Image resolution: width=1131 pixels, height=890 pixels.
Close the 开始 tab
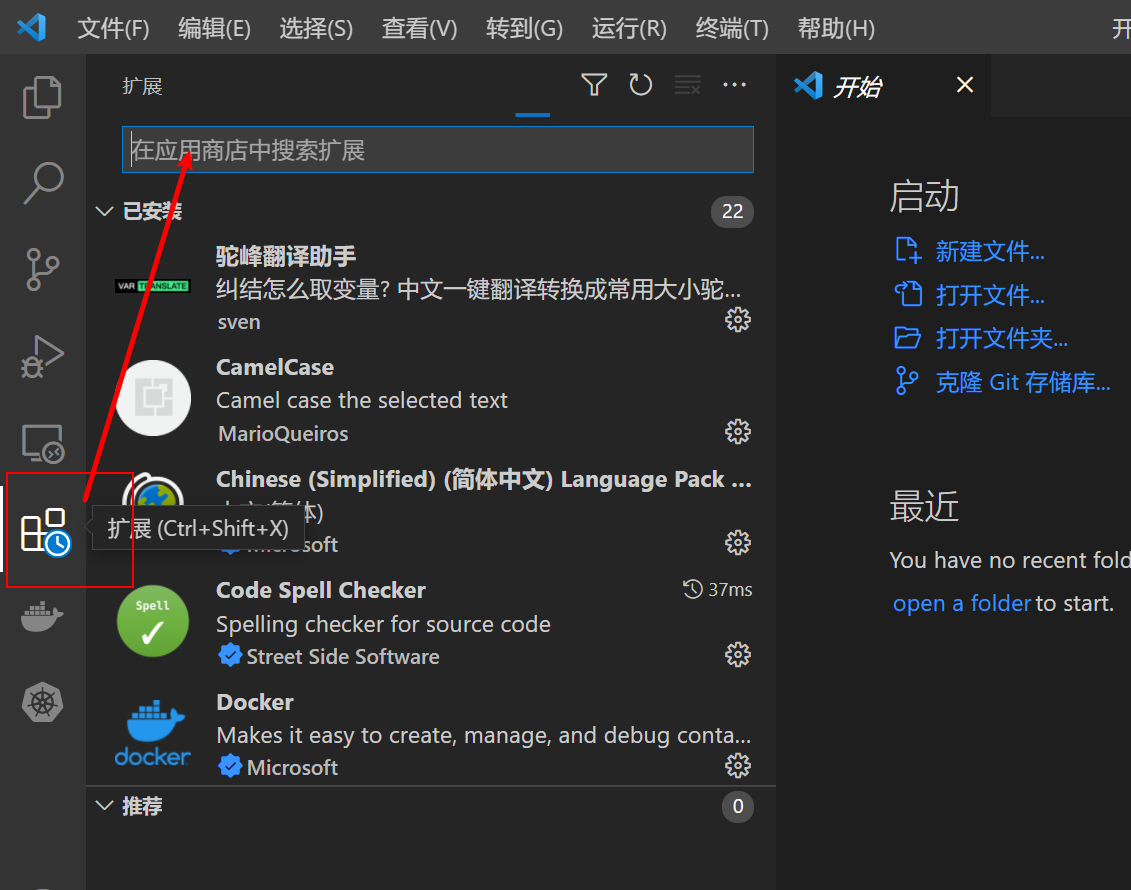pos(964,85)
